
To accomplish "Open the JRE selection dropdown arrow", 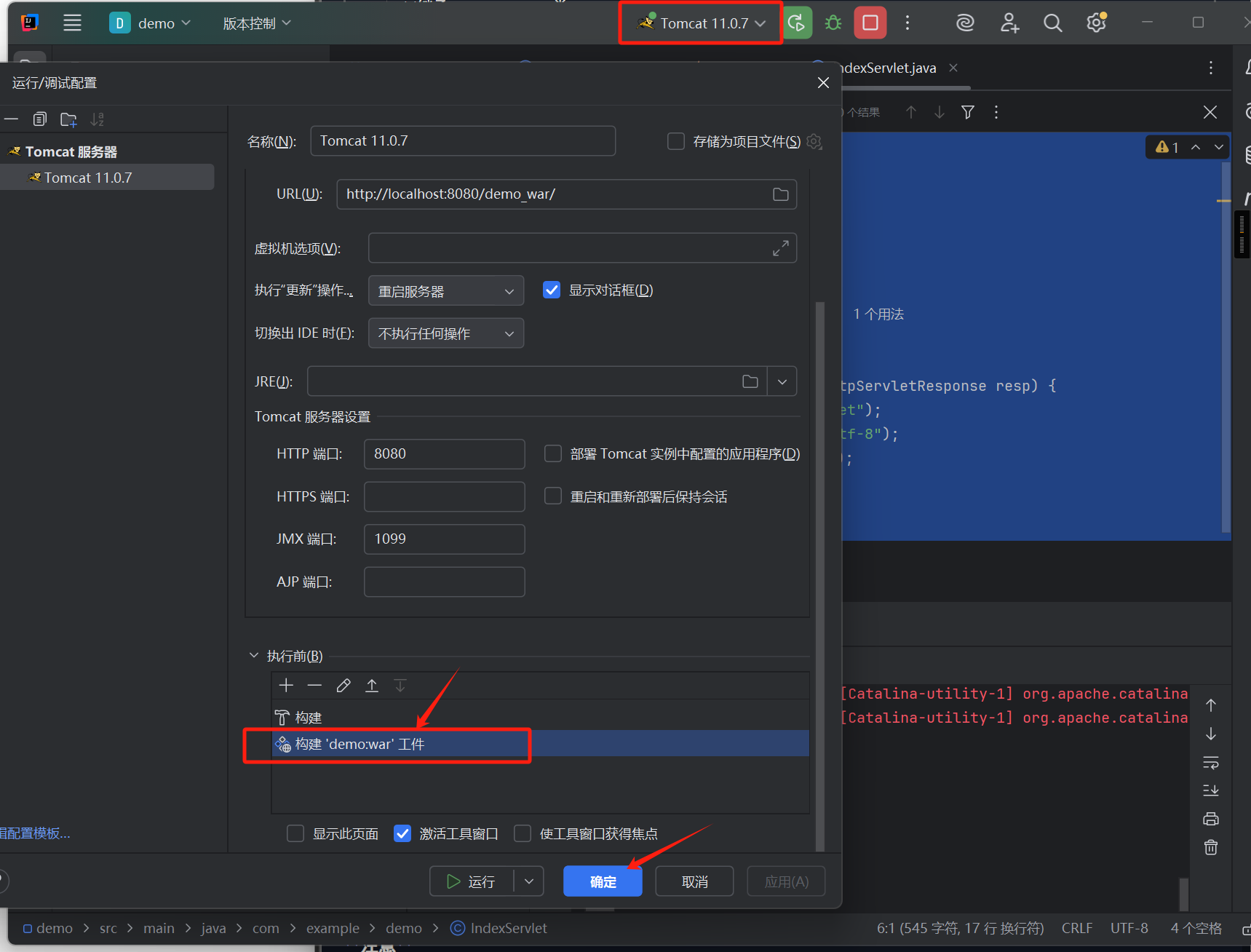I will coord(782,381).
